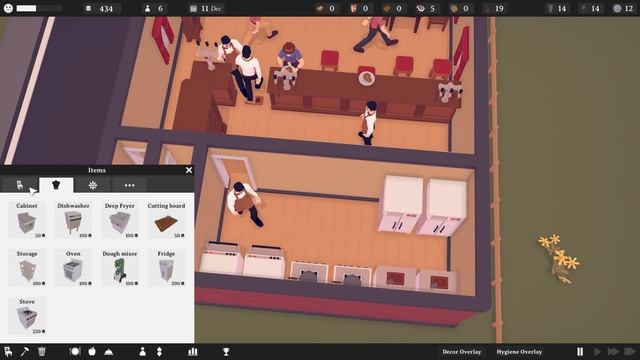The height and width of the screenshot is (360, 640).
Task: Open the serving cloche icon
Action: 109,352
